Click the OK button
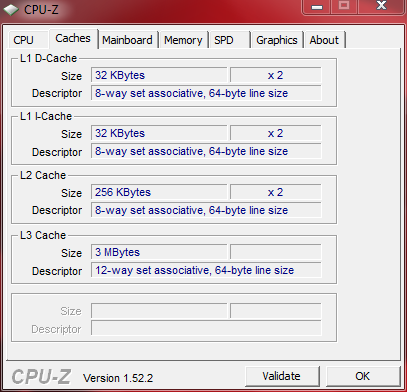407x392 pixels. tap(363, 376)
